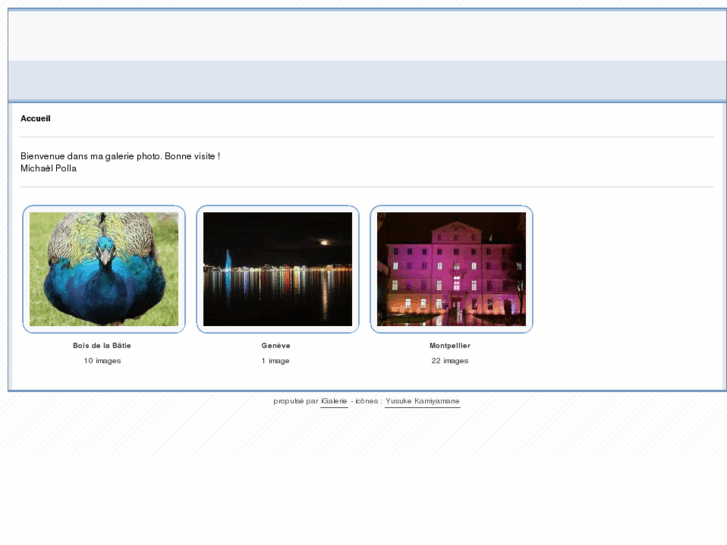Image resolution: width=727 pixels, height=545 pixels.
Task: Click the '1 image' count text
Action: click(x=275, y=361)
